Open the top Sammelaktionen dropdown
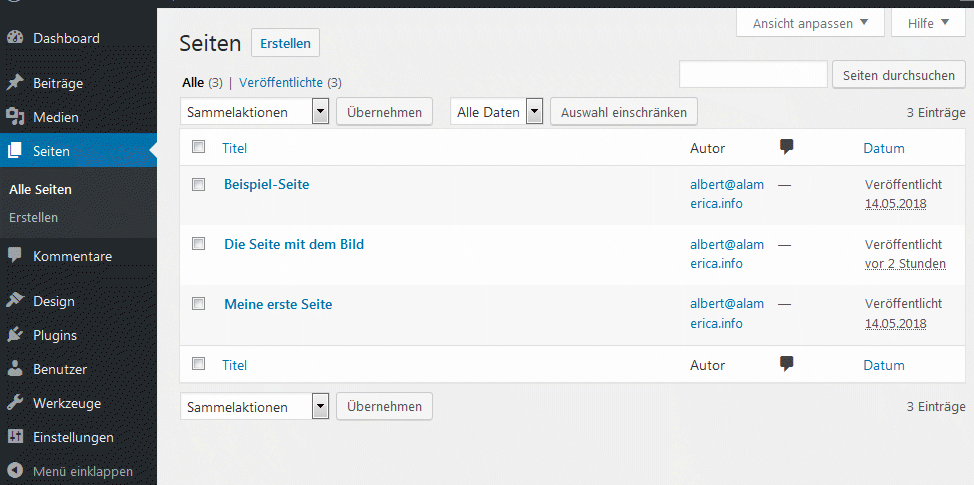Viewport: 974px width, 485px height. (x=255, y=112)
